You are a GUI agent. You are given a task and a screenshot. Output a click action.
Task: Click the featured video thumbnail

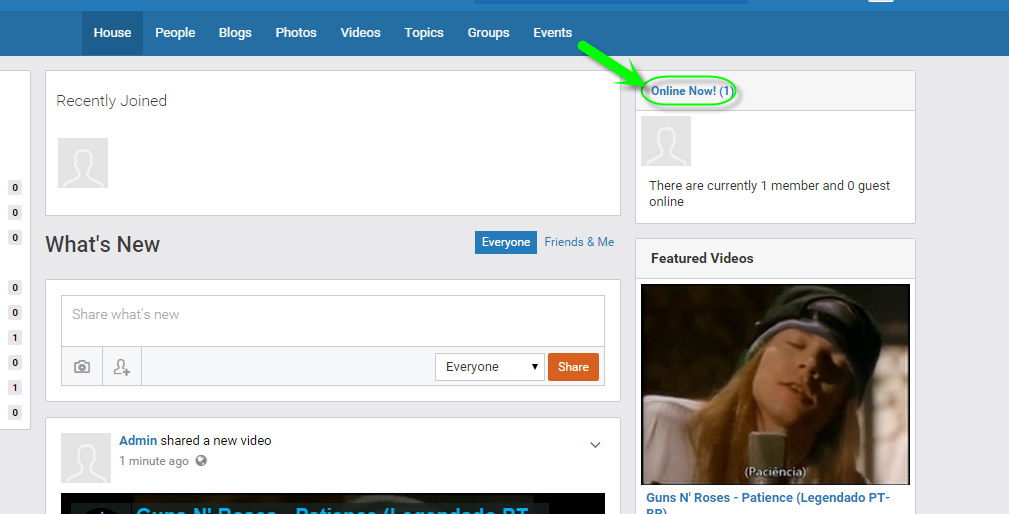(x=775, y=384)
